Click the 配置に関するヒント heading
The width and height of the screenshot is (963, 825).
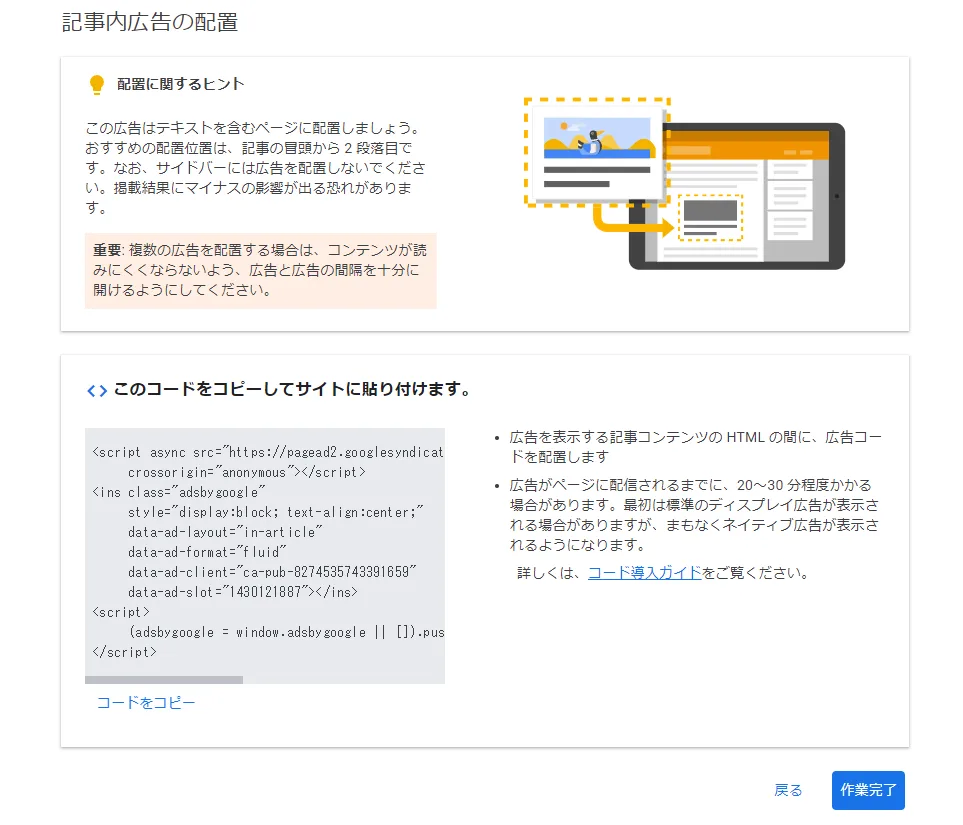181,85
